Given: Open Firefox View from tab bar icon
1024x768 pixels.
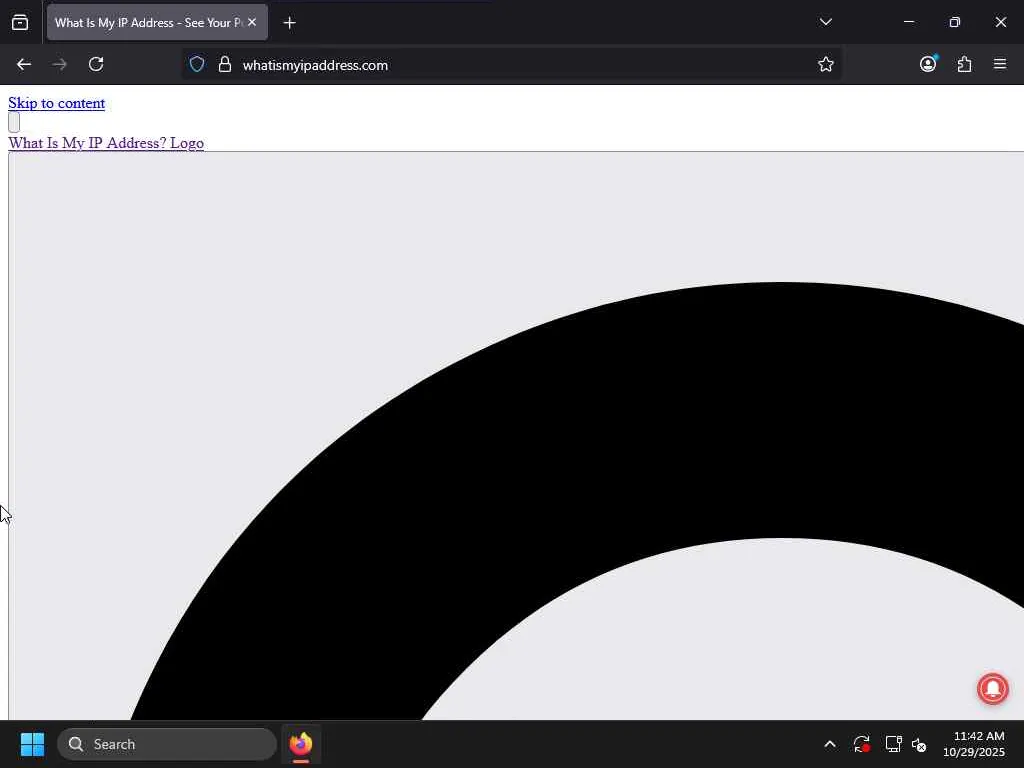Looking at the screenshot, I should pos(20,23).
